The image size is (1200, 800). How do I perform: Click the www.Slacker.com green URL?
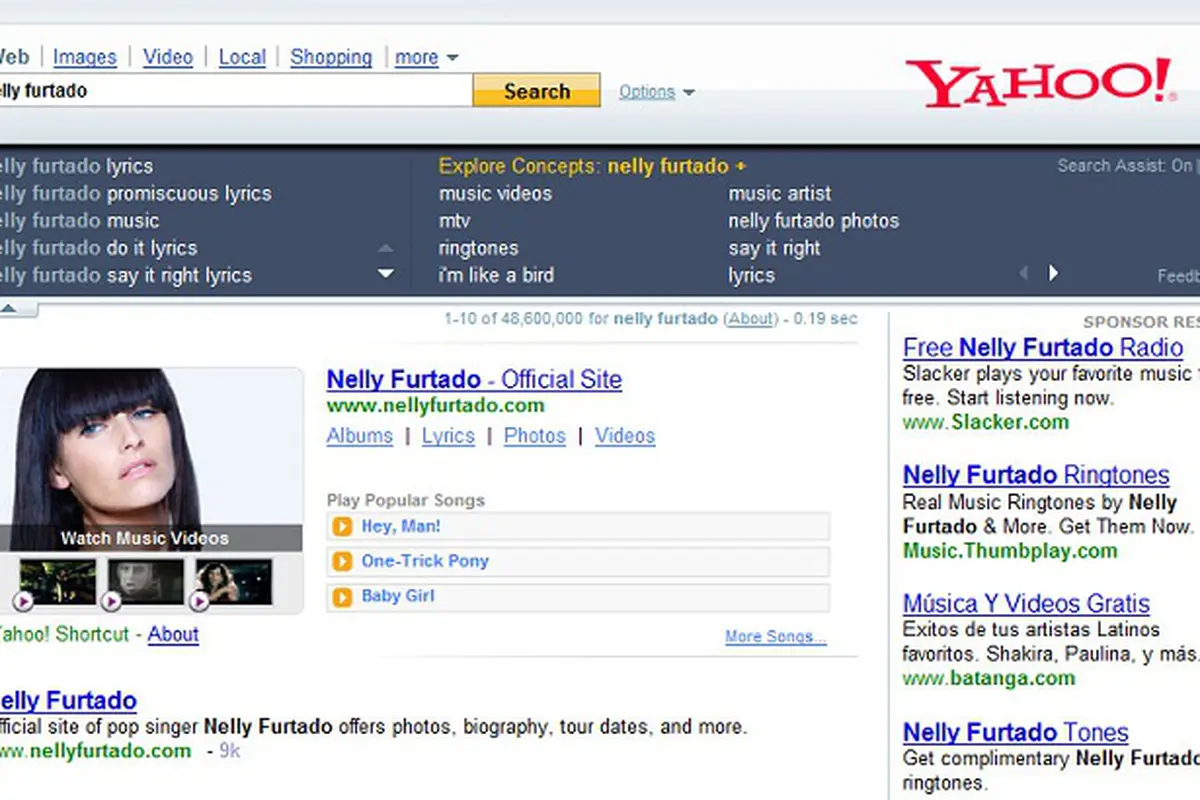[986, 422]
